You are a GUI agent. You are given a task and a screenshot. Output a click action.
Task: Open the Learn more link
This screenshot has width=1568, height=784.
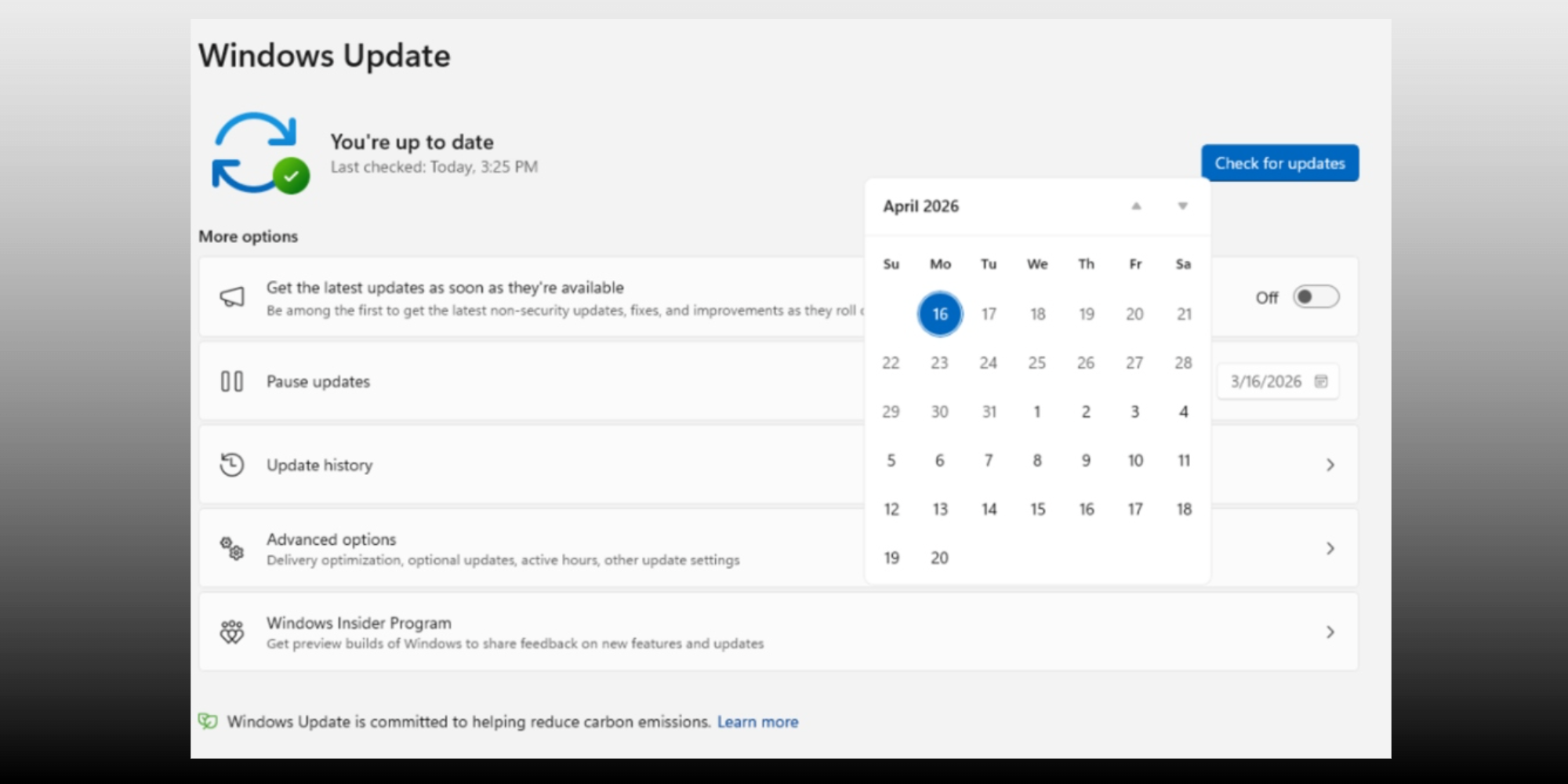coord(757,722)
